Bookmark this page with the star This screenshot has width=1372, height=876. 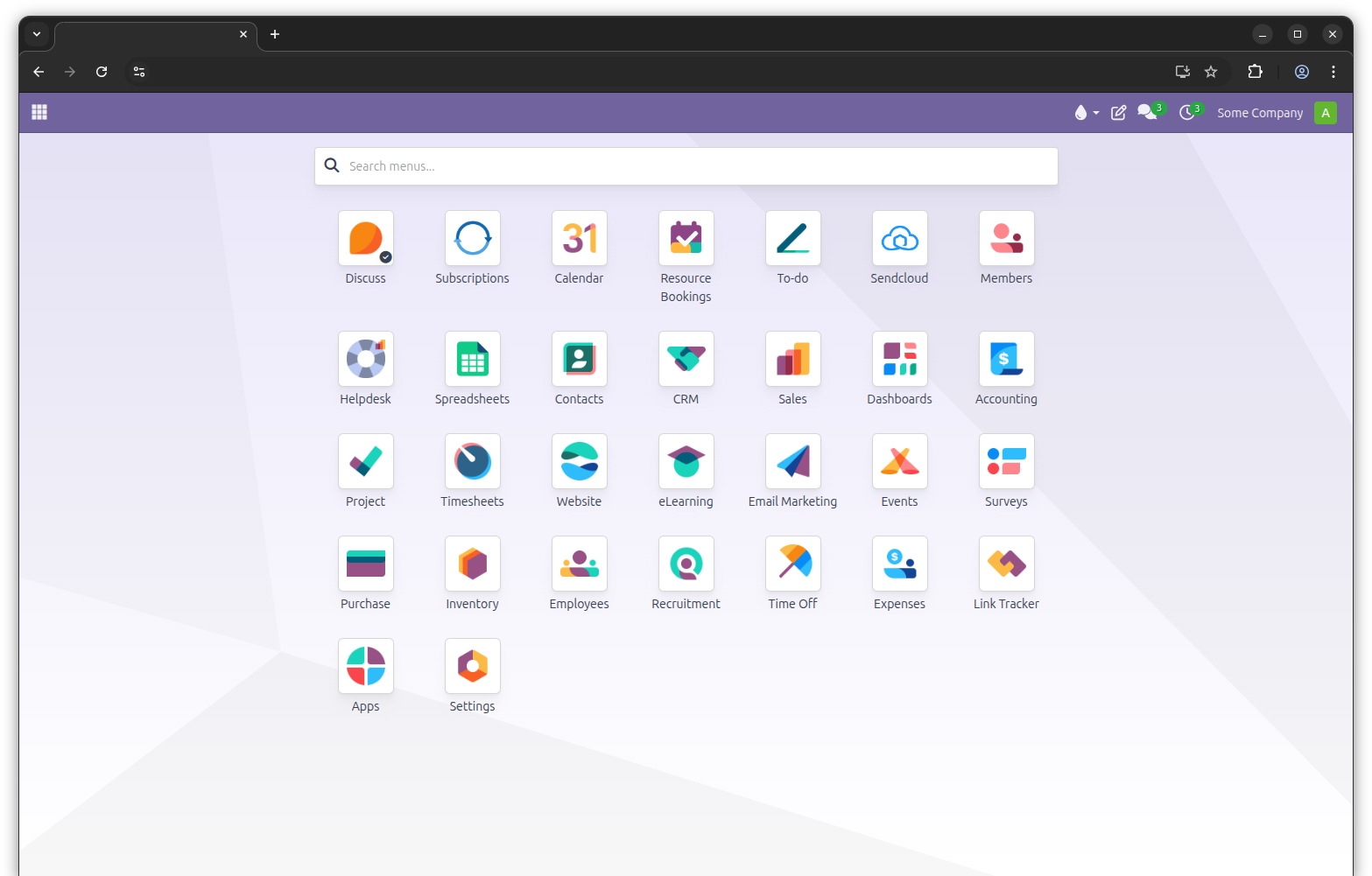pyautogui.click(x=1211, y=72)
